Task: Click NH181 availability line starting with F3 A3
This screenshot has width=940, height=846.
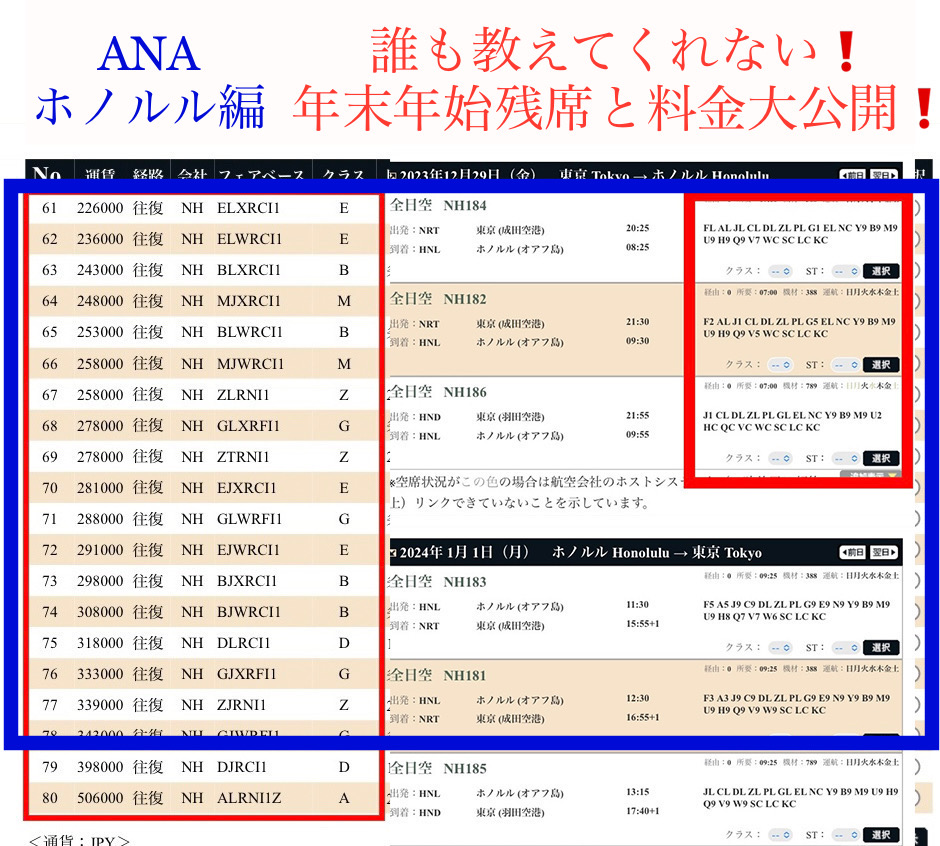Action: tap(797, 698)
